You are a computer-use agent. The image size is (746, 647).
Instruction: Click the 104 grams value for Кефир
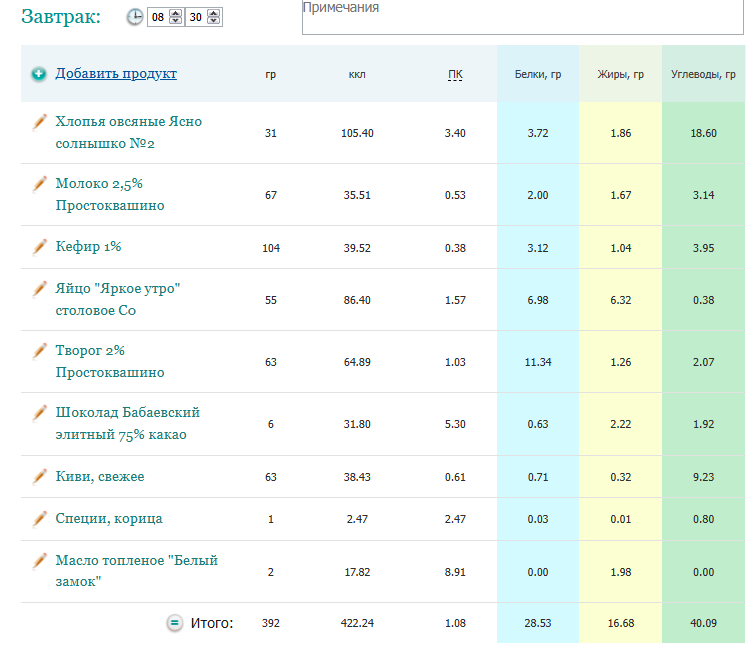271,248
